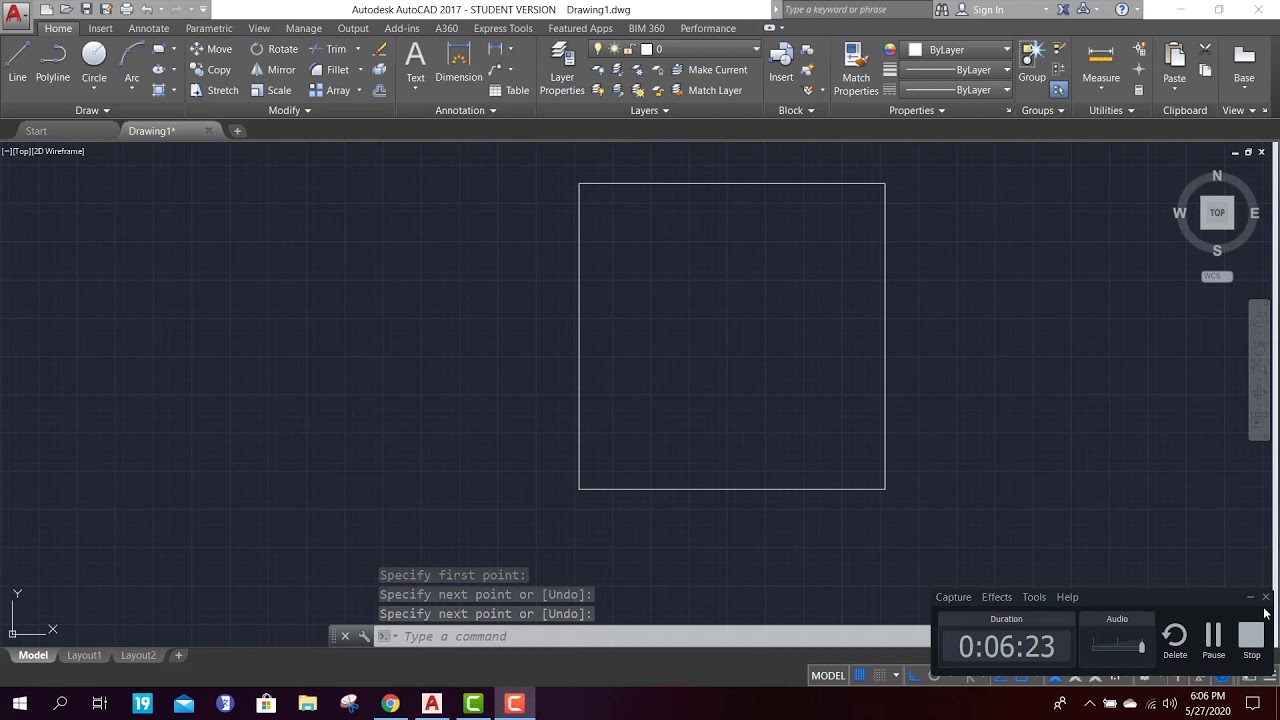This screenshot has width=1280, height=720.
Task: Open Chrome from the taskbar
Action: pyautogui.click(x=390, y=704)
